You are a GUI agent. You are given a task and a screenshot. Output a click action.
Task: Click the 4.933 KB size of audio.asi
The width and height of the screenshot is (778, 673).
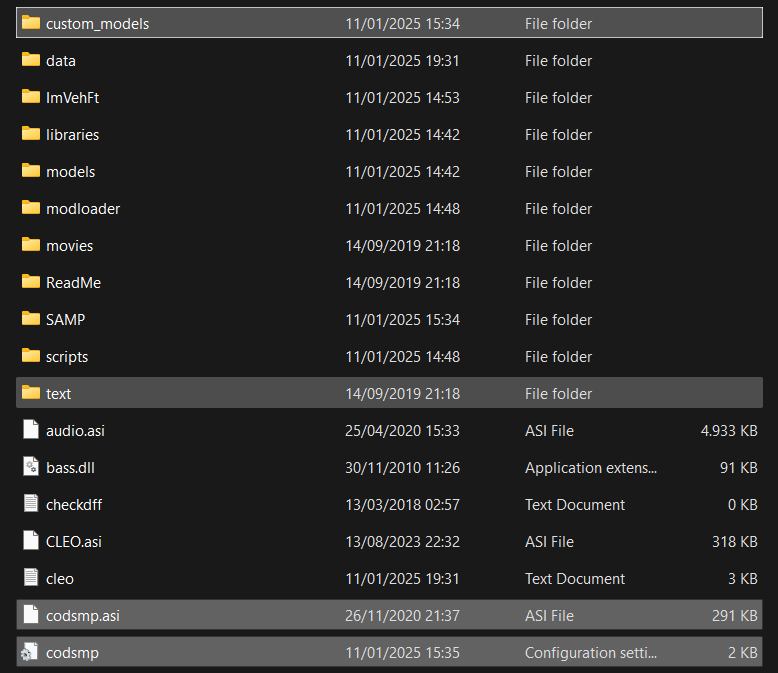[729, 431]
